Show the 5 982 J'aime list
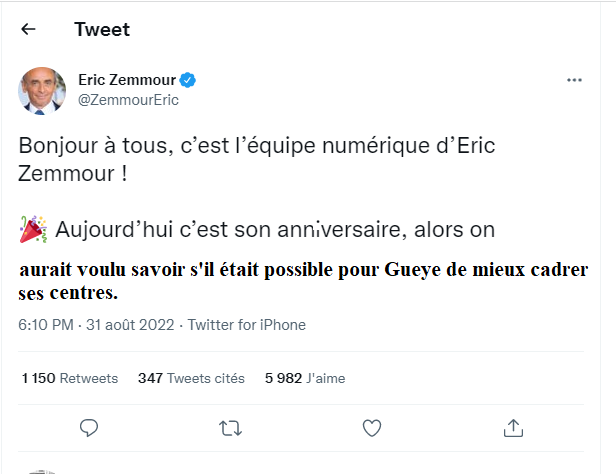This screenshot has width=616, height=474. (x=303, y=378)
